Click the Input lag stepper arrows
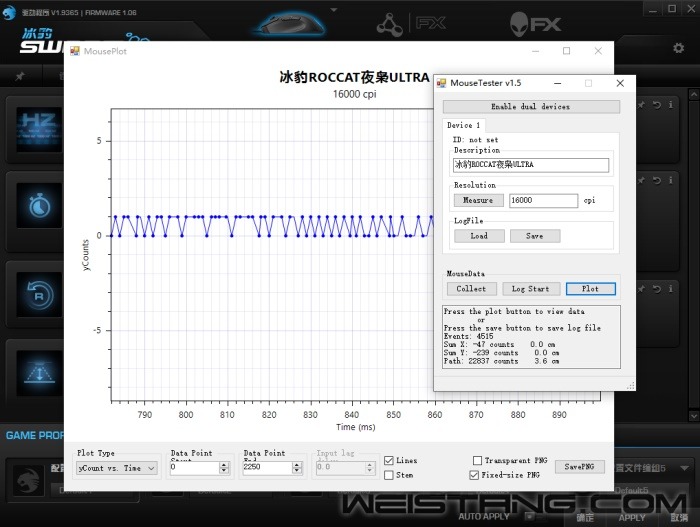The height and width of the screenshot is (527, 700). point(369,468)
